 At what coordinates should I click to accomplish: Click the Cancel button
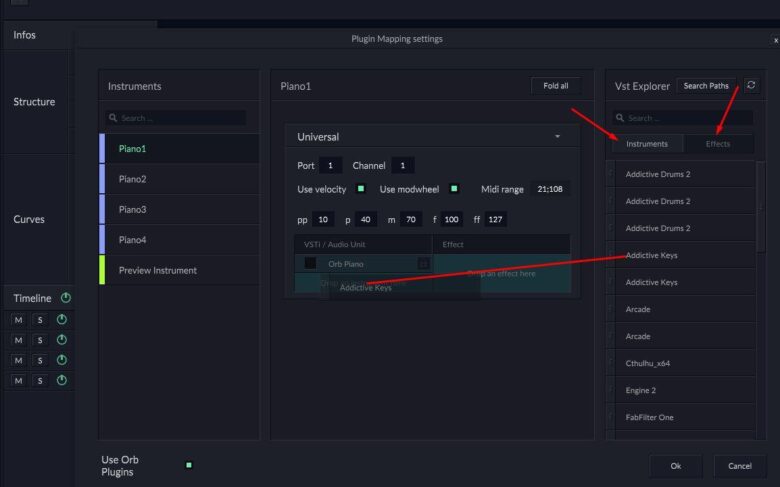739,466
